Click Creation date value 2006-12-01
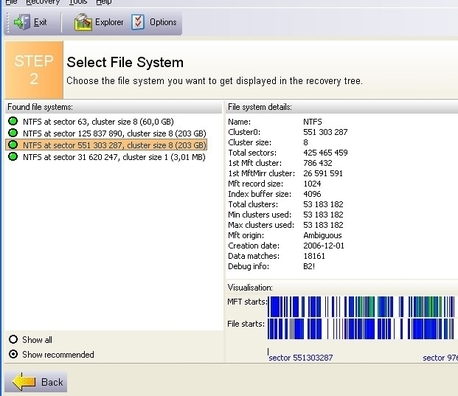 [324, 246]
